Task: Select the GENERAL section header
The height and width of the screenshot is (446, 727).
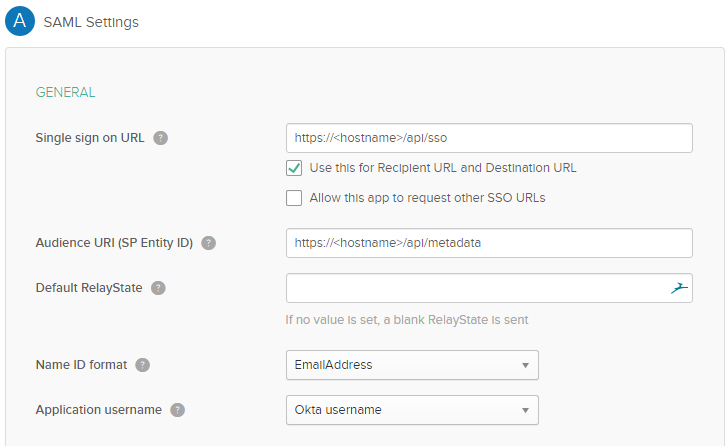Action: point(65,93)
